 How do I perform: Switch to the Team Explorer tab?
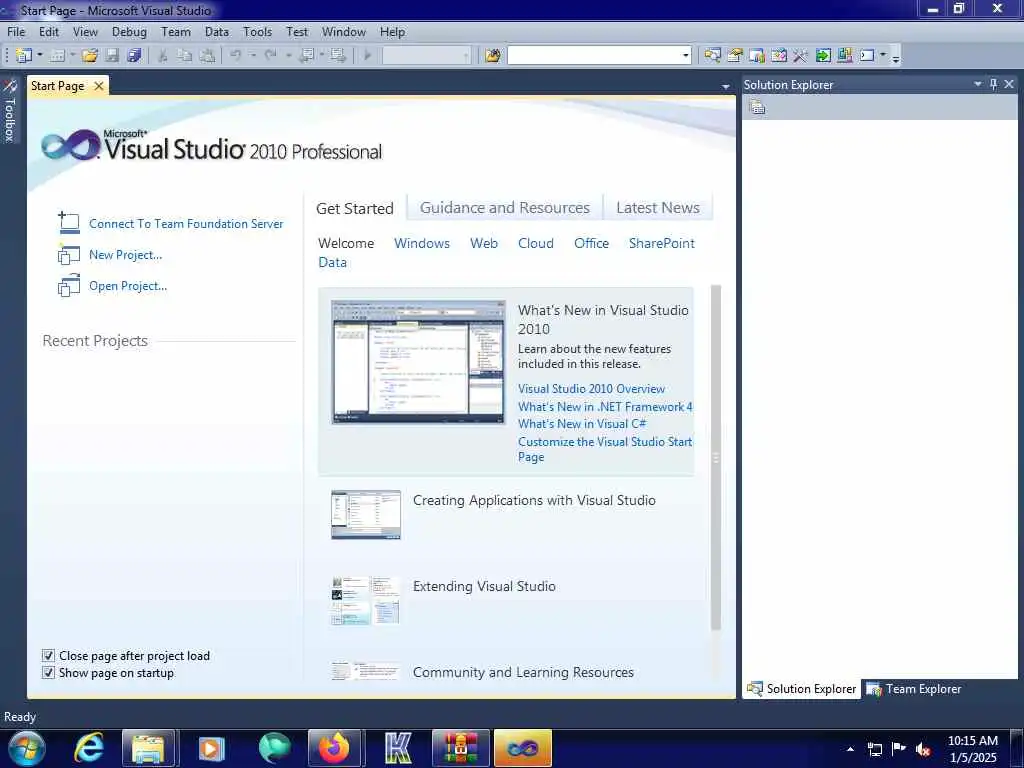pos(914,688)
